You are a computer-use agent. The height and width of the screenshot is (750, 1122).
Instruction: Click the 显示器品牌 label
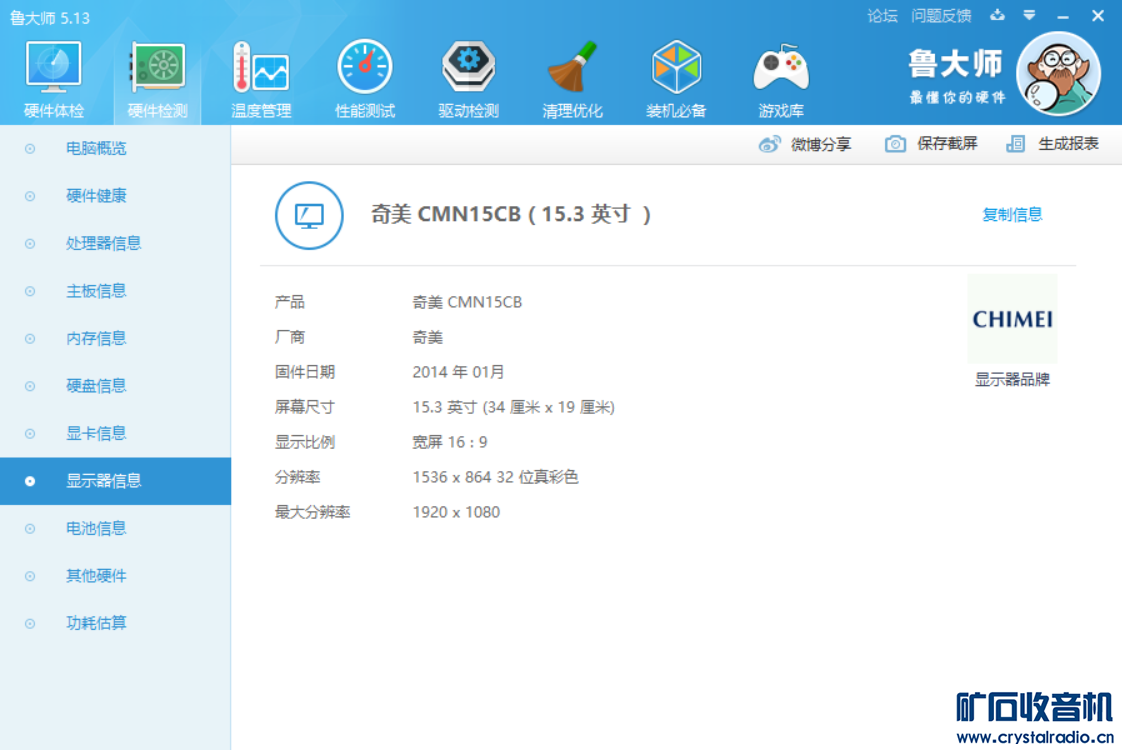coord(1012,379)
